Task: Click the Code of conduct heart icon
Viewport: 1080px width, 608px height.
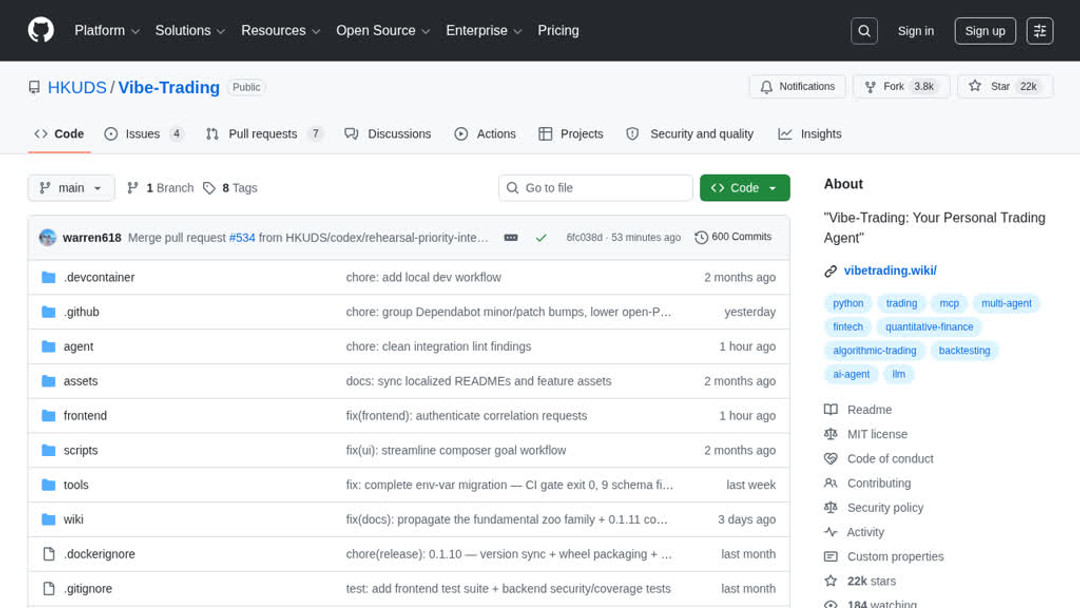Action: [831, 459]
